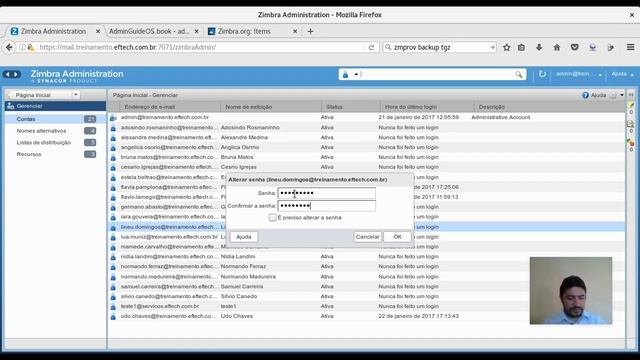Click the Firefox URL address bar
640x360 pixels.
click(200, 47)
